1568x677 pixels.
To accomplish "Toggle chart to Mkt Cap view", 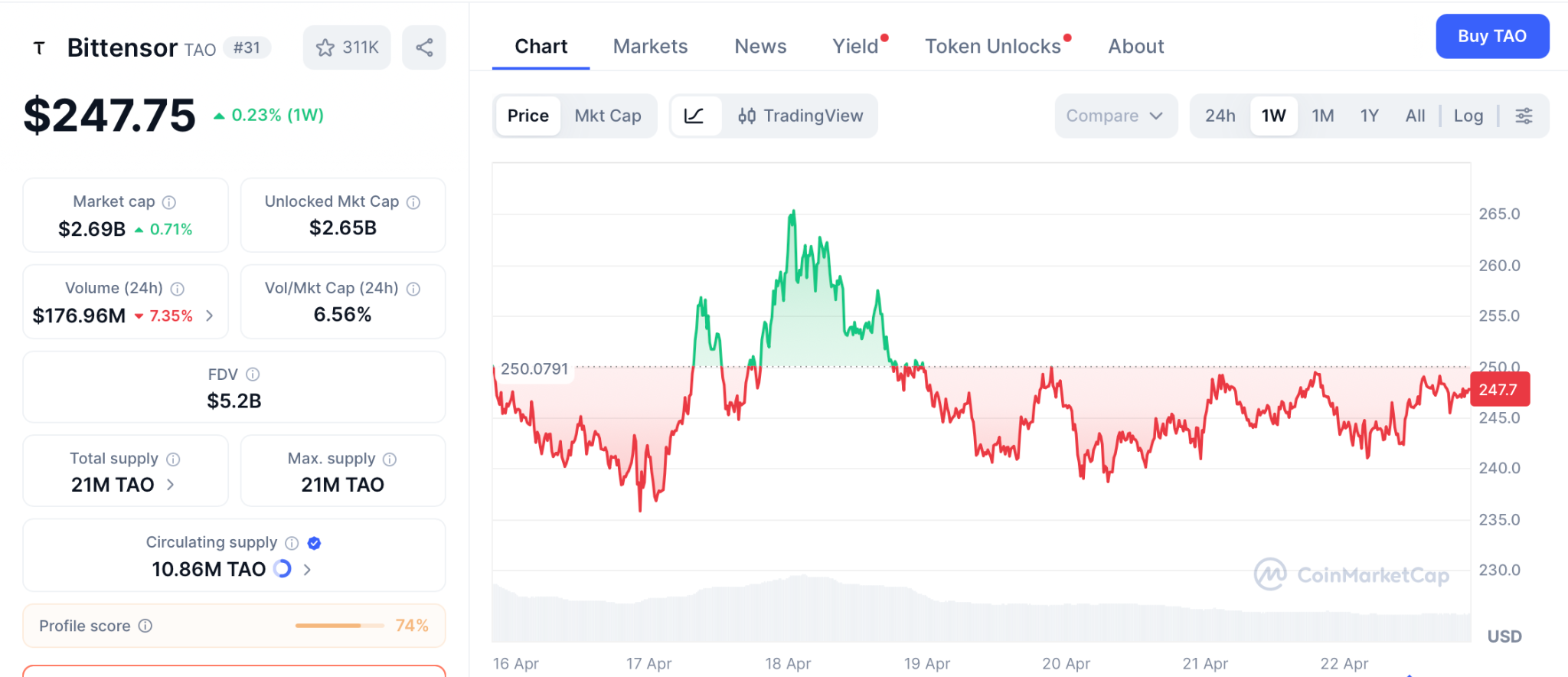I will pos(608,116).
